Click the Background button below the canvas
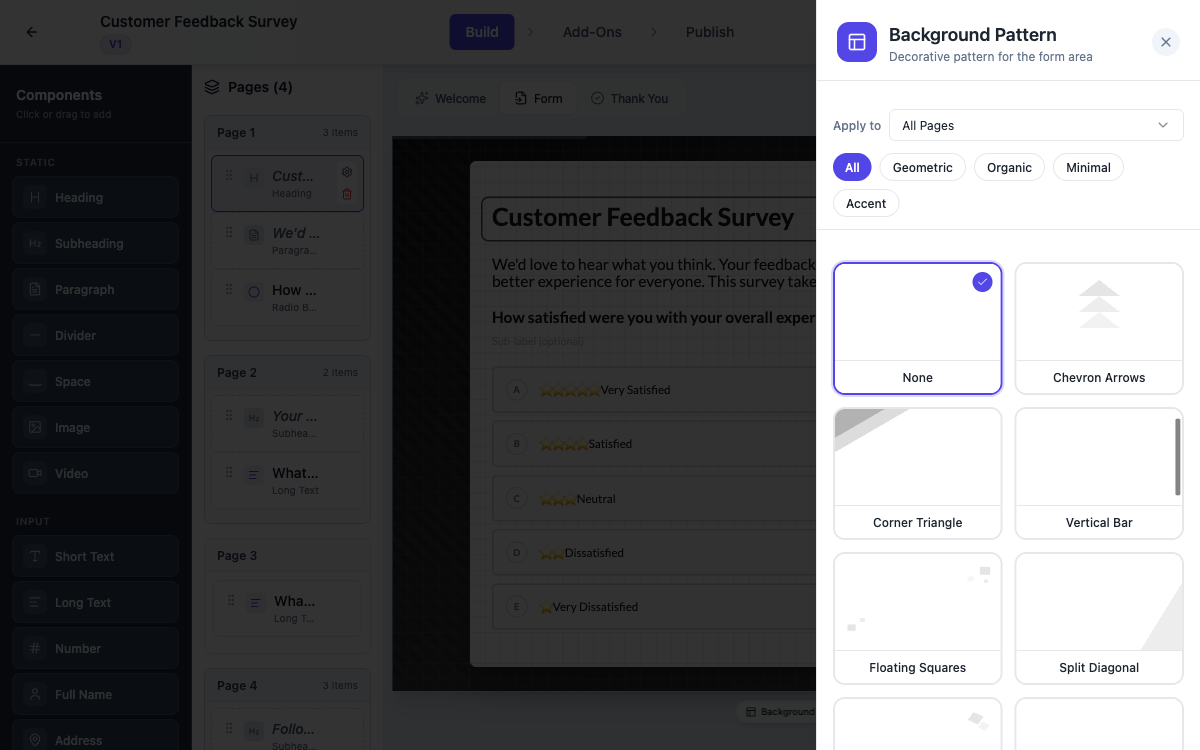Viewport: 1200px width, 750px height. tap(779, 712)
